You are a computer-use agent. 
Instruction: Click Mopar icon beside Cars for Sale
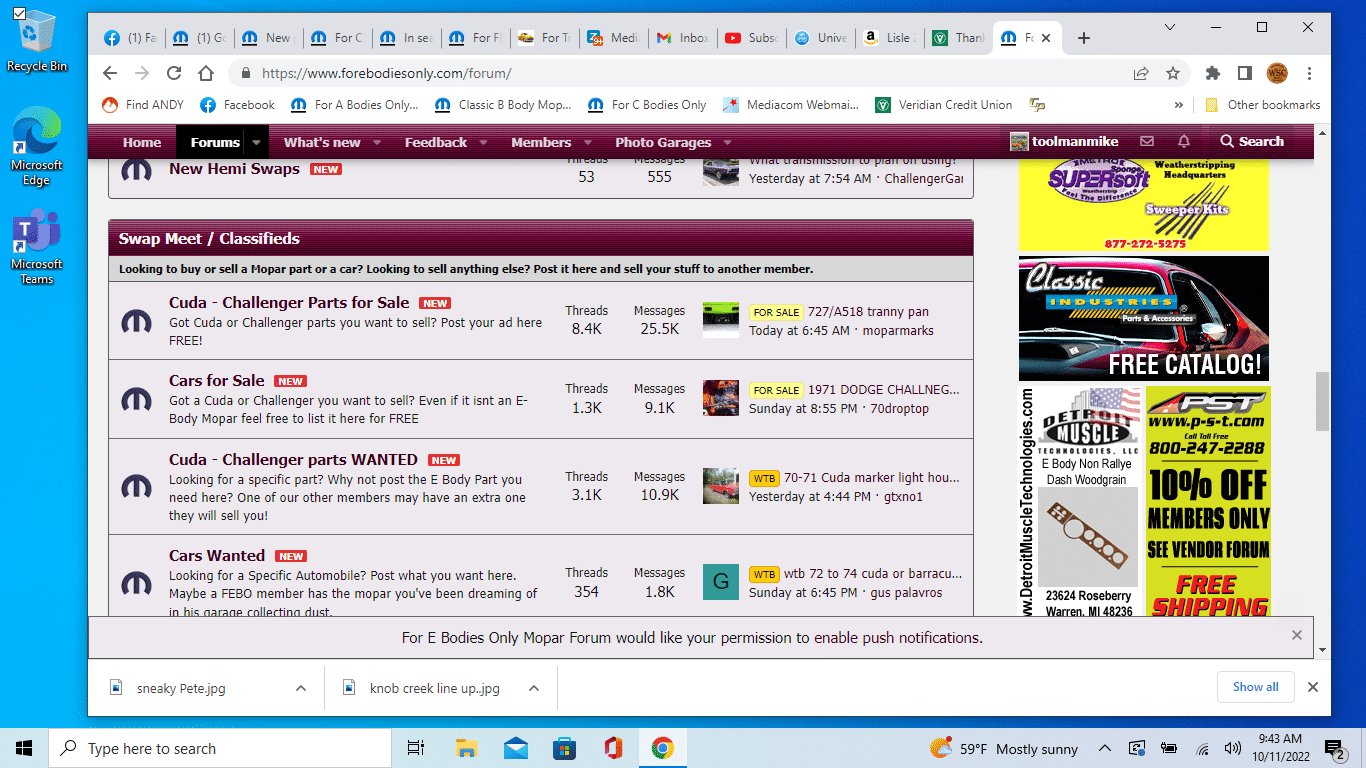click(x=136, y=400)
